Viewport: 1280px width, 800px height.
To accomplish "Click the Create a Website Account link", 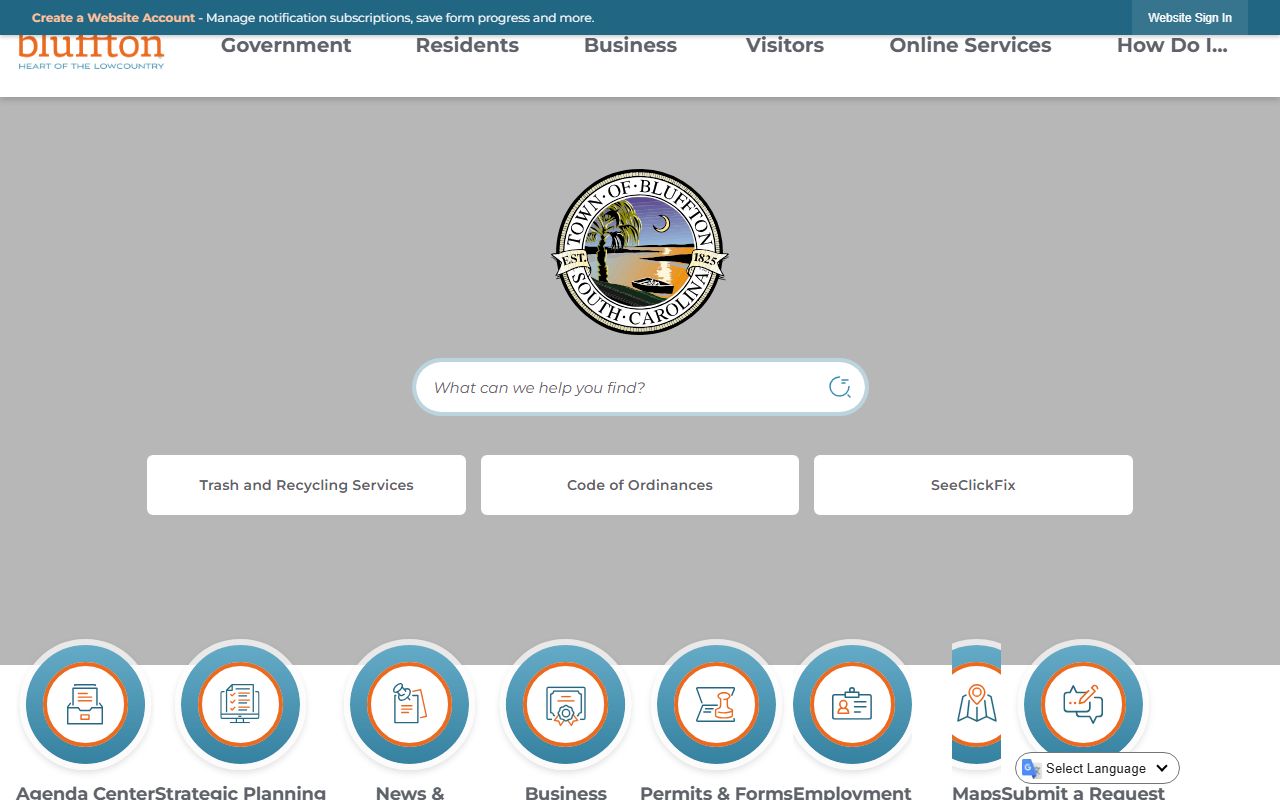I will coord(113,18).
